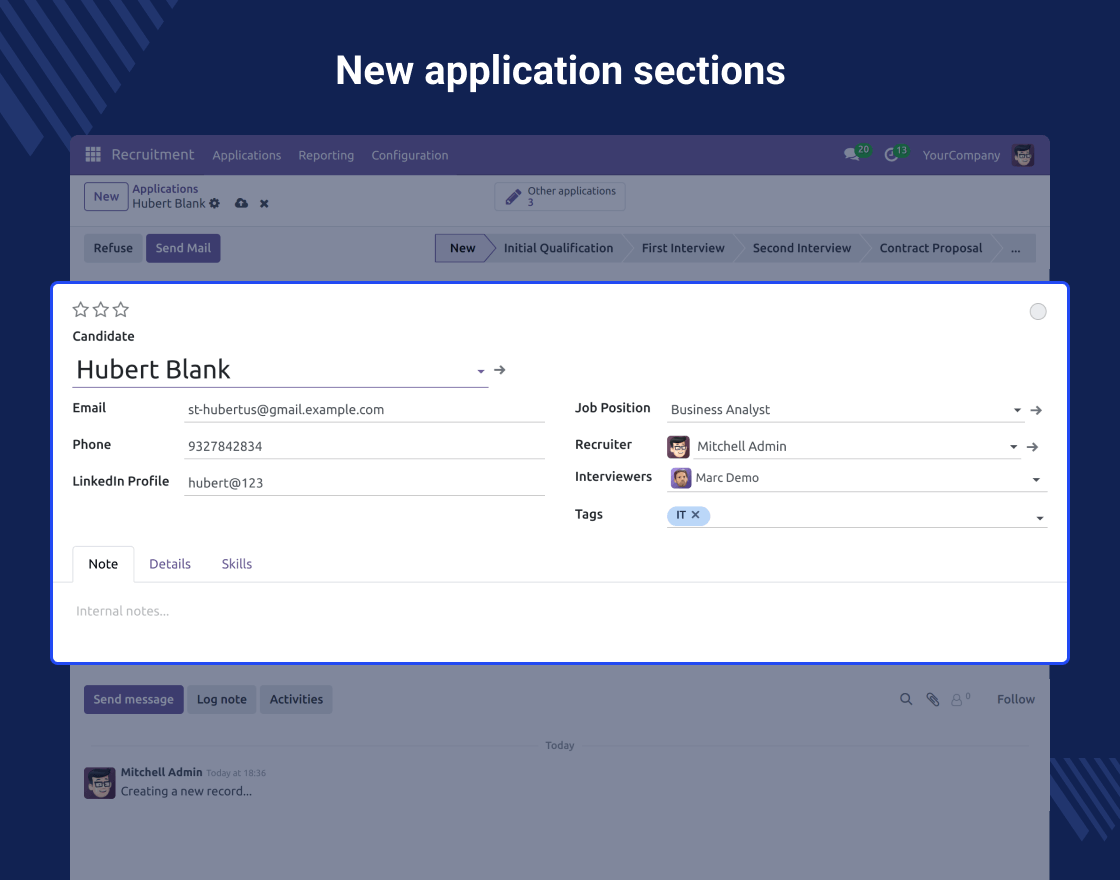
Task: Open the apps grid menu icon
Action: pos(93,154)
